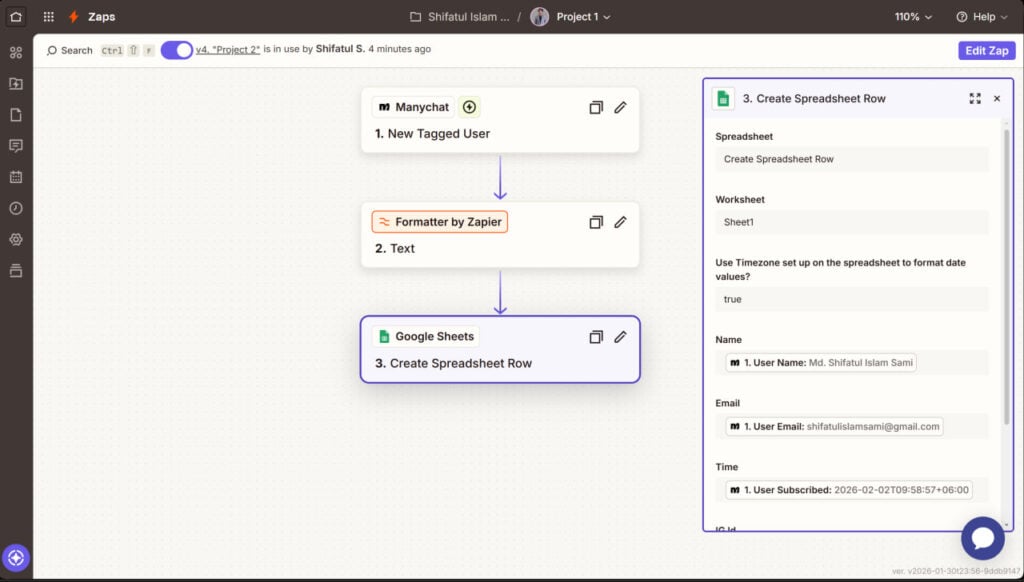Duplicate the Formatter by Zapier step
This screenshot has height=582, width=1024.
[x=596, y=222]
